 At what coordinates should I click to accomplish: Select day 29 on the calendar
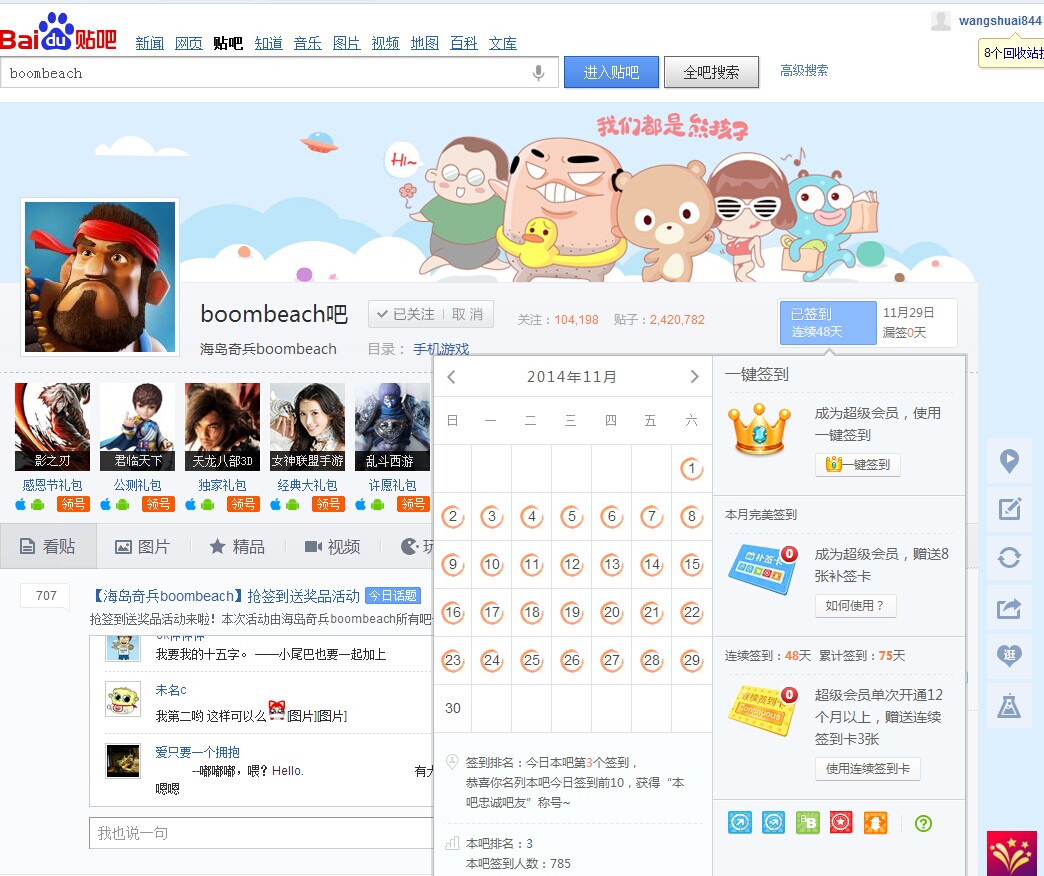(692, 660)
